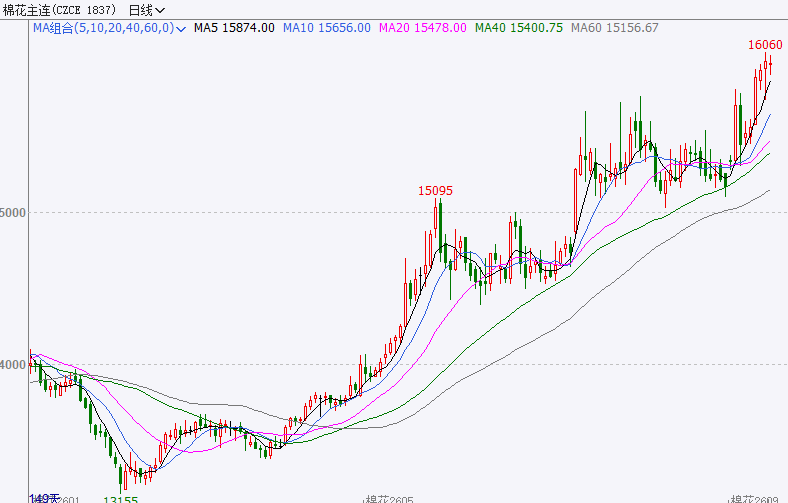This screenshot has height=503, width=788.
Task: Click the candlestick at the 15095 peak
Action: 438,225
